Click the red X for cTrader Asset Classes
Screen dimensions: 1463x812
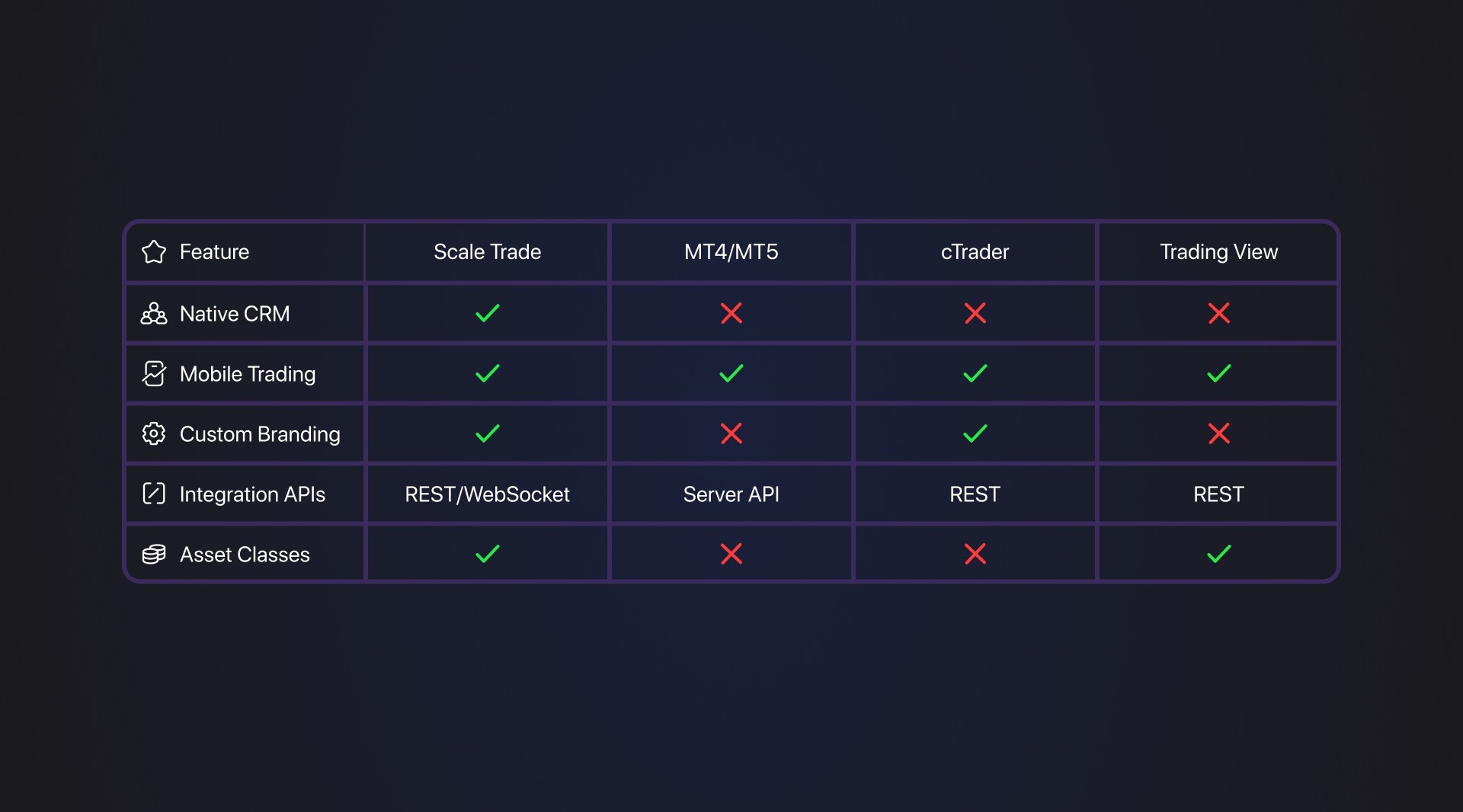pos(975,555)
